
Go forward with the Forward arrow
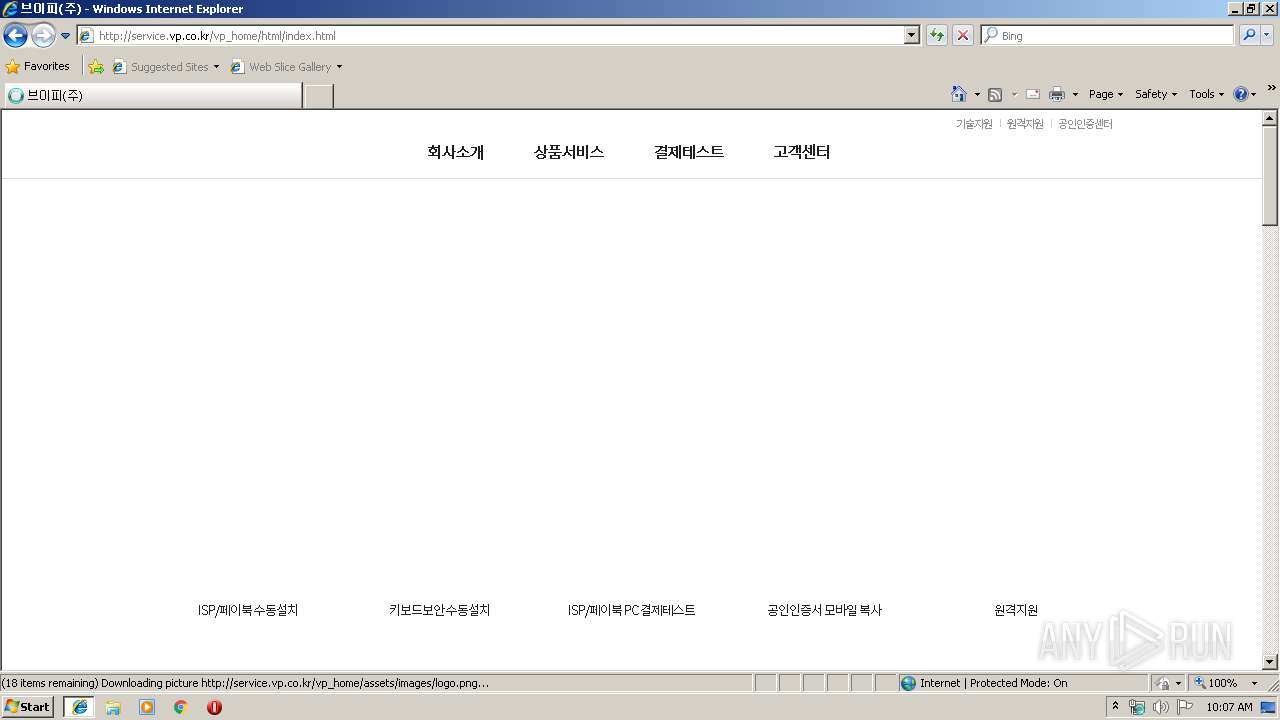43,36
